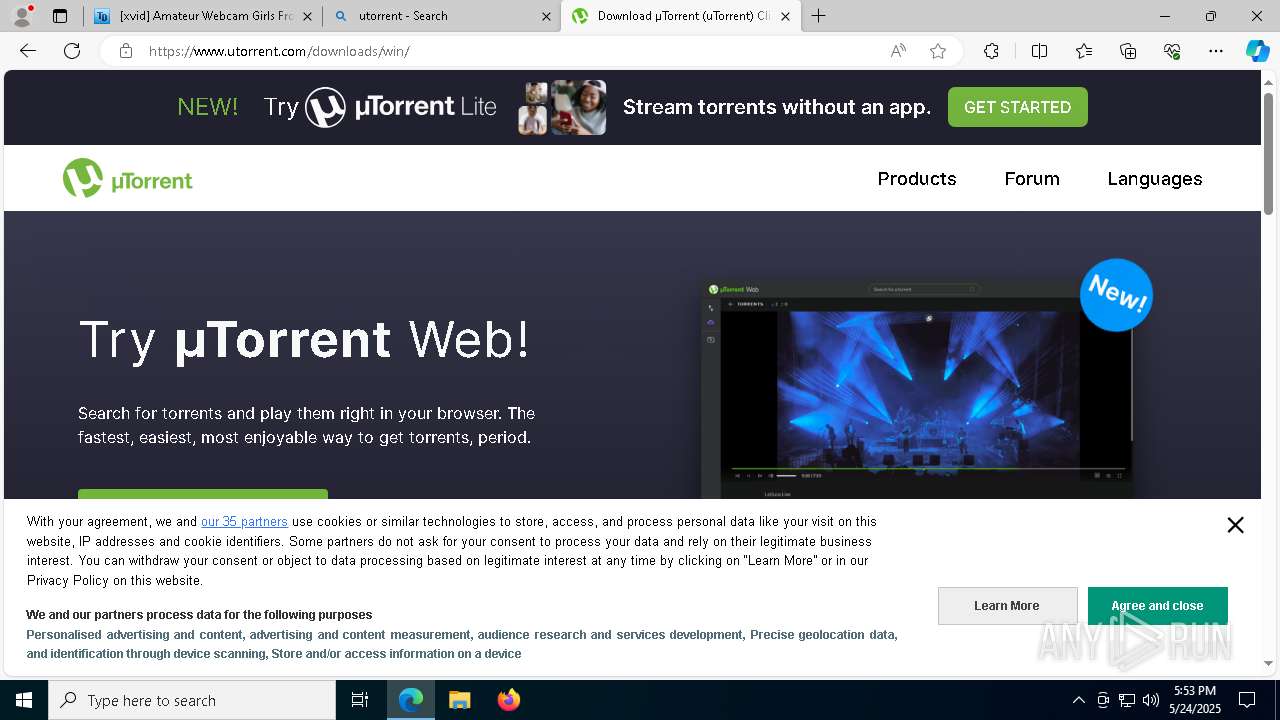Image resolution: width=1280 pixels, height=720 pixels.
Task: Click the taskbar clock showing 5:53 PM
Action: point(1195,700)
